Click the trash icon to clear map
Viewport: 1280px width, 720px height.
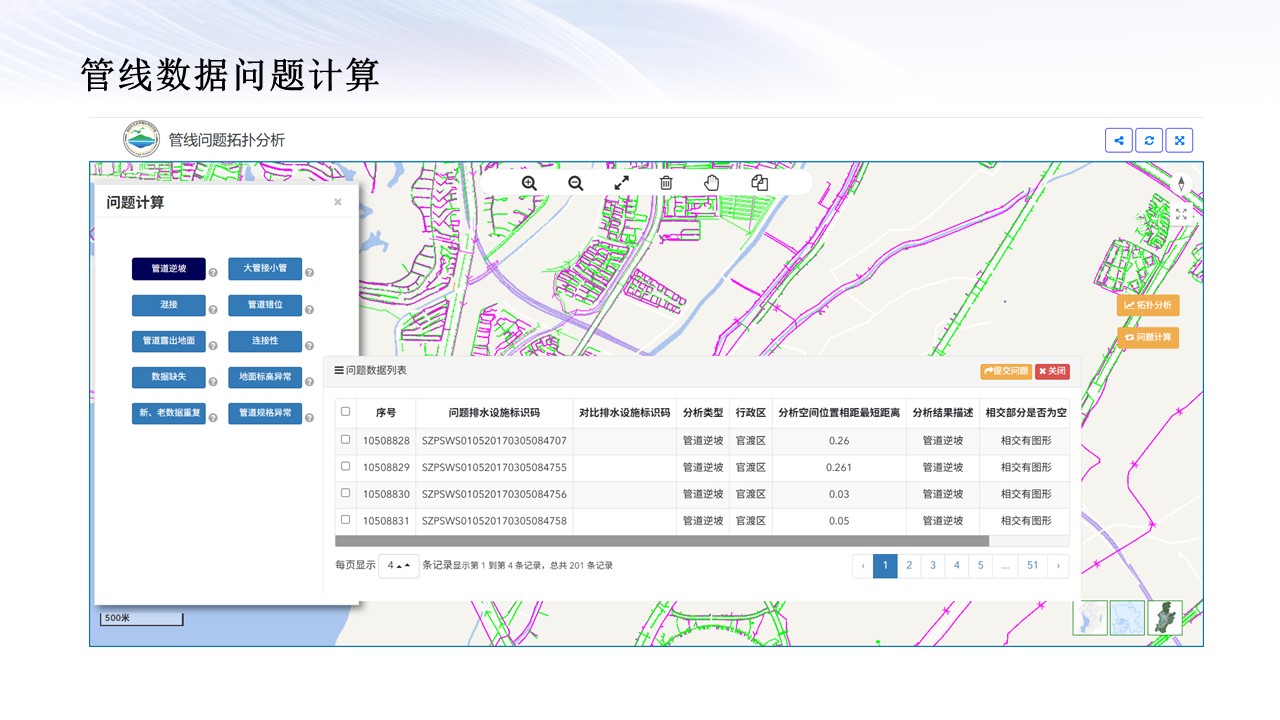(666, 183)
